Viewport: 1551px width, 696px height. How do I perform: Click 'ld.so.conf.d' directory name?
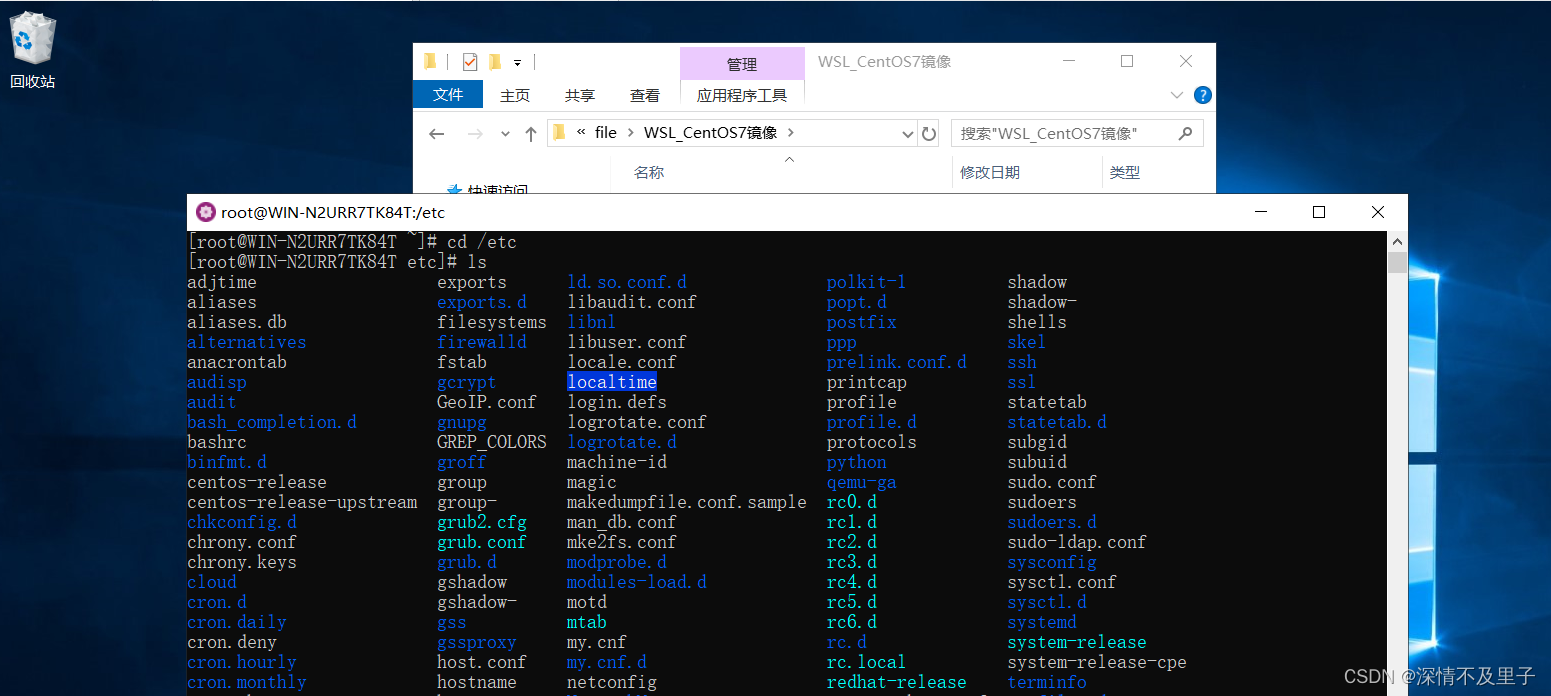click(627, 282)
